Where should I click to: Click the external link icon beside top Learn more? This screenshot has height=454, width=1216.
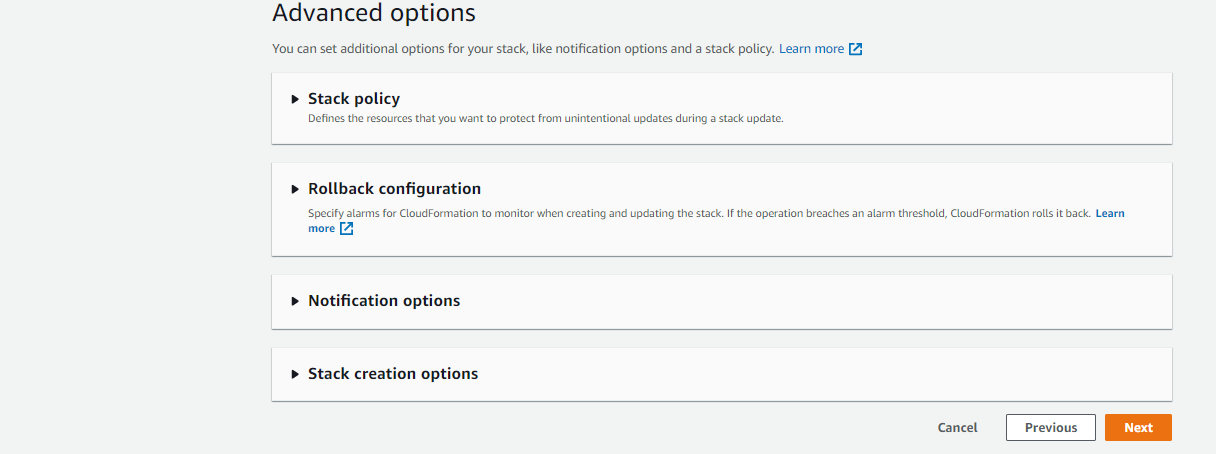click(x=855, y=49)
